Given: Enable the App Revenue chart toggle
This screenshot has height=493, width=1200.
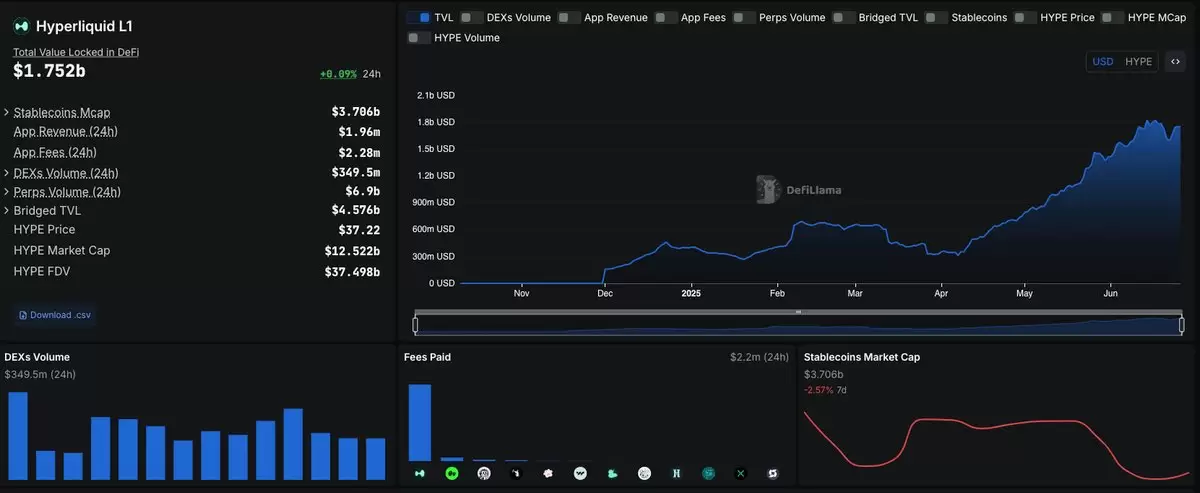Looking at the screenshot, I should (569, 17).
